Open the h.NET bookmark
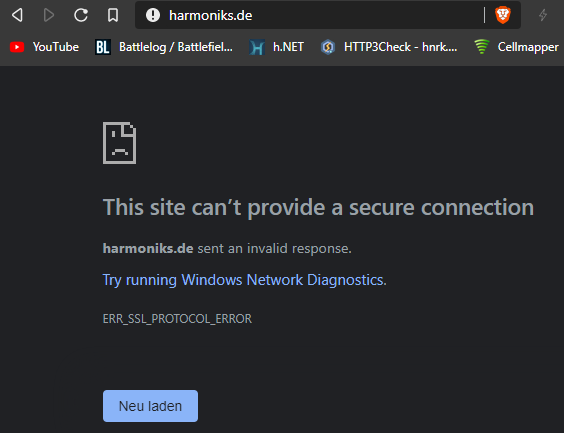This screenshot has width=564, height=433. (276, 47)
